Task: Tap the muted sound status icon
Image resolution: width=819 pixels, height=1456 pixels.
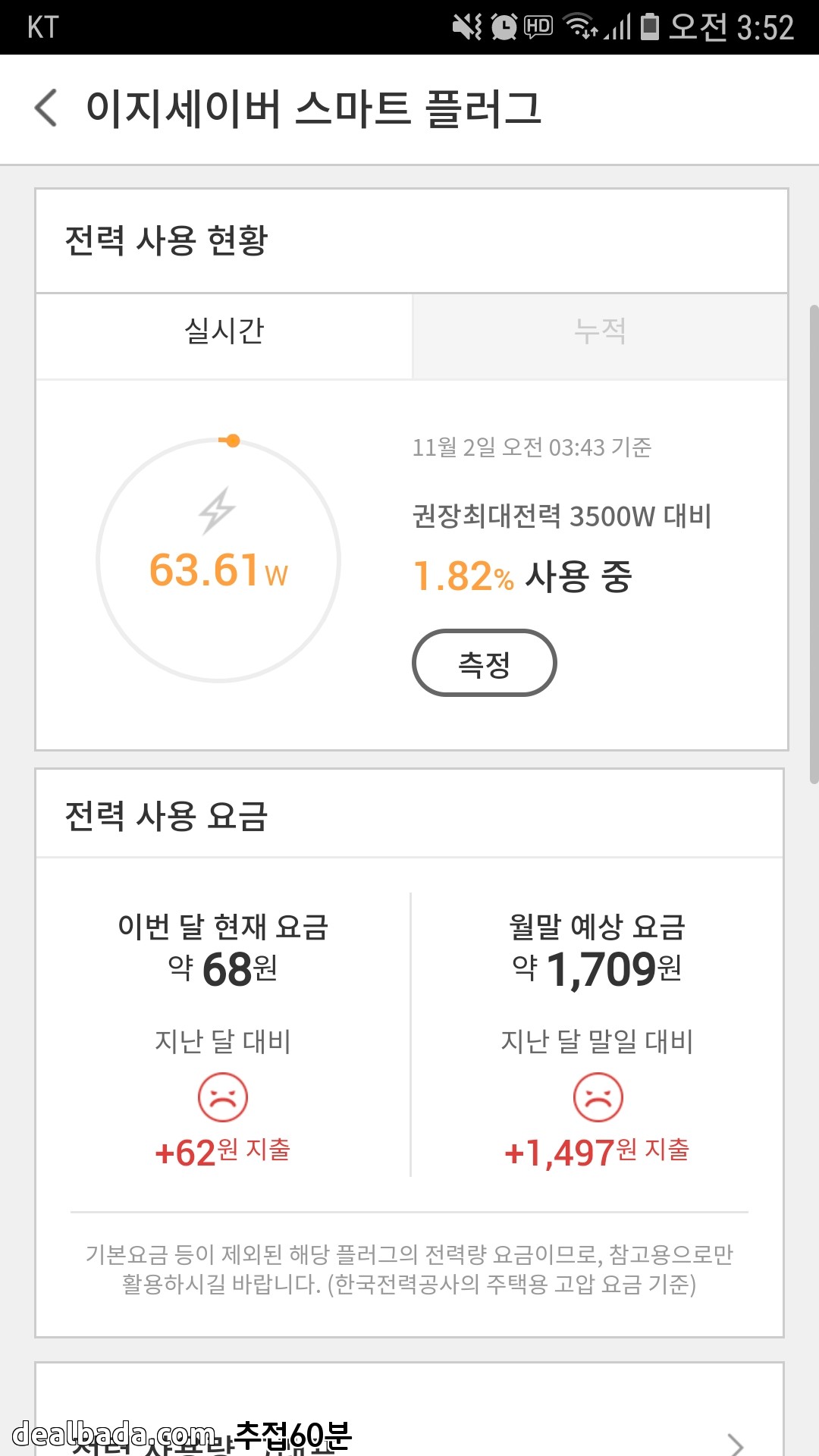Action: click(466, 27)
